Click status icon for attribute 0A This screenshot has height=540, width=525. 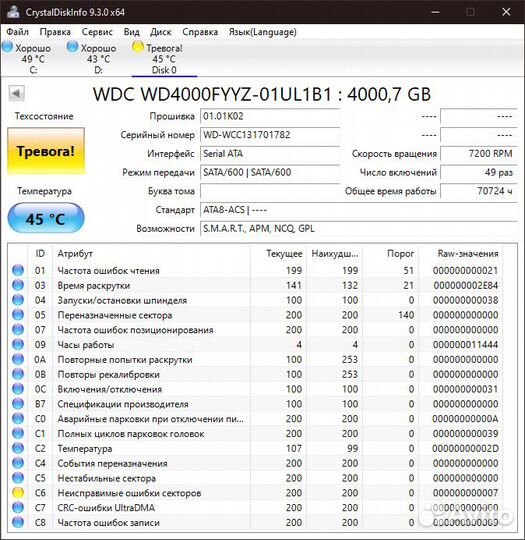[x=18, y=359]
